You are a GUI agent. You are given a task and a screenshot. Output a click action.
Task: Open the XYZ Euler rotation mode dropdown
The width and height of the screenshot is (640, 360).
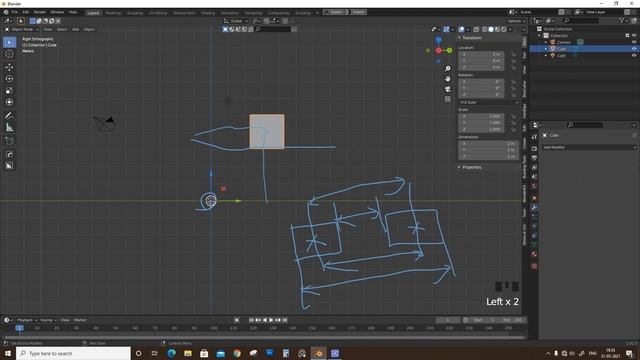click(489, 102)
